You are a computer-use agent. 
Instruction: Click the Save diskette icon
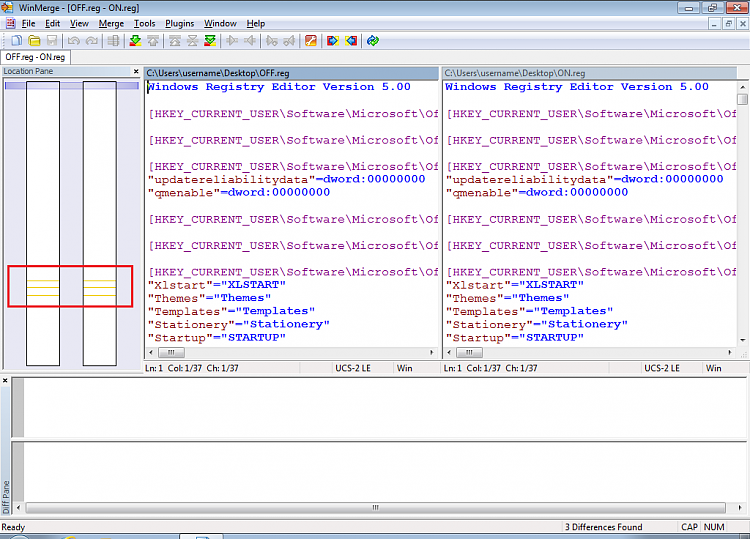click(52, 41)
